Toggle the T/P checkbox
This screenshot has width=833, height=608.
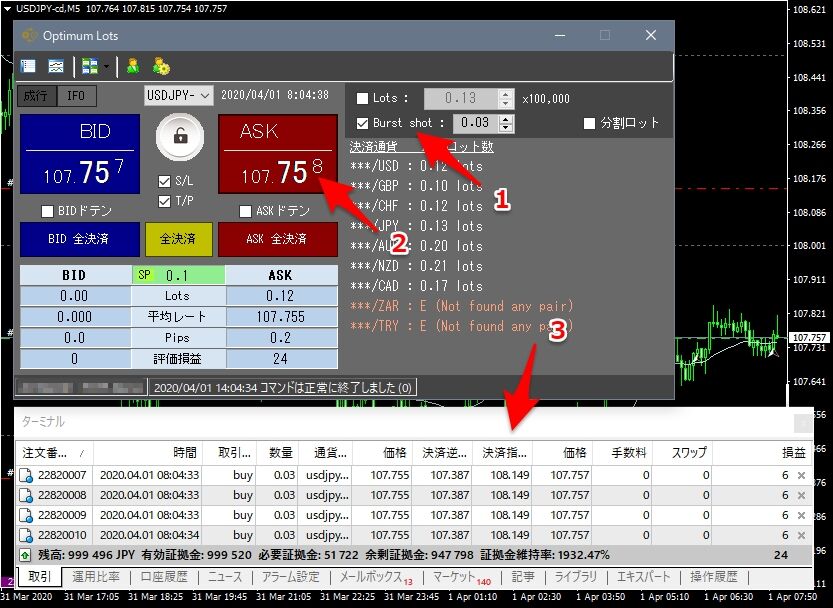pyautogui.click(x=165, y=201)
